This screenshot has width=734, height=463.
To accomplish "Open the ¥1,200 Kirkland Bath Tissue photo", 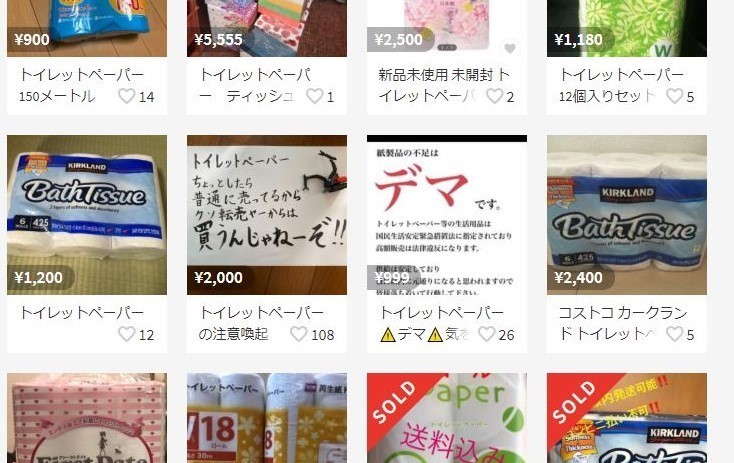I will 87,215.
